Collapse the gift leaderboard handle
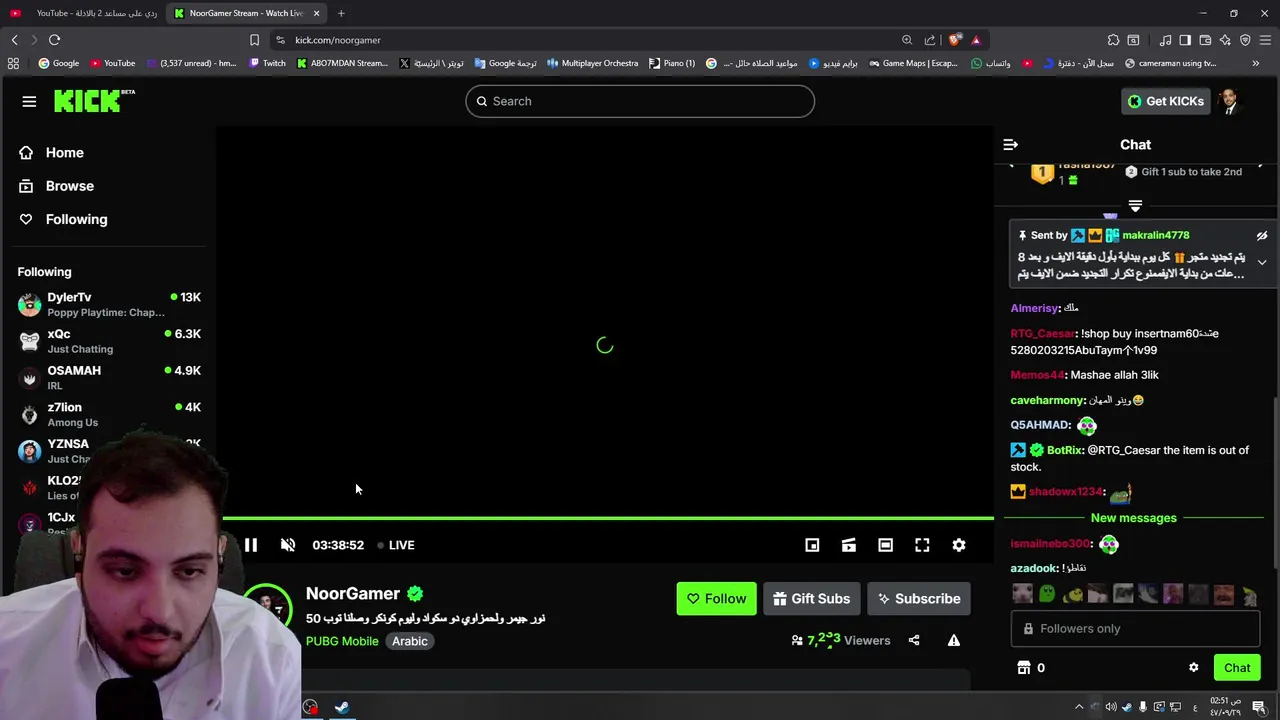The height and width of the screenshot is (720, 1280). pyautogui.click(x=1135, y=206)
